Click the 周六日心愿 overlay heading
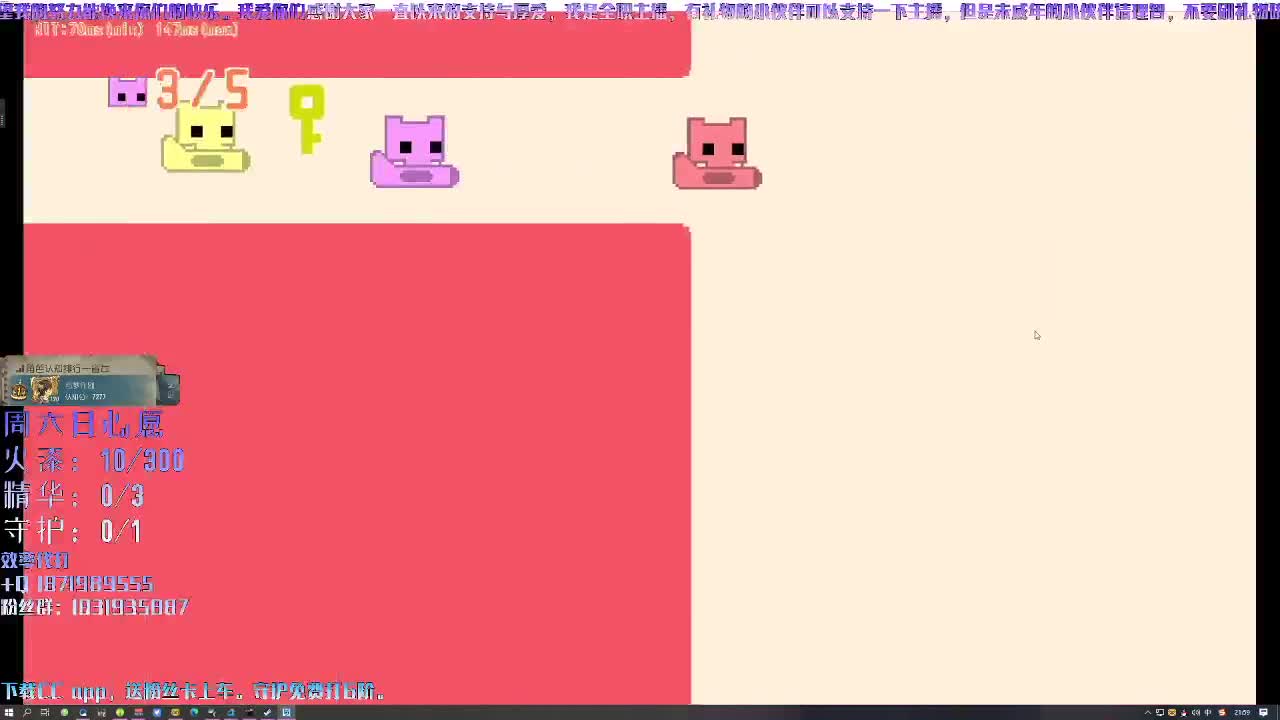 point(83,425)
